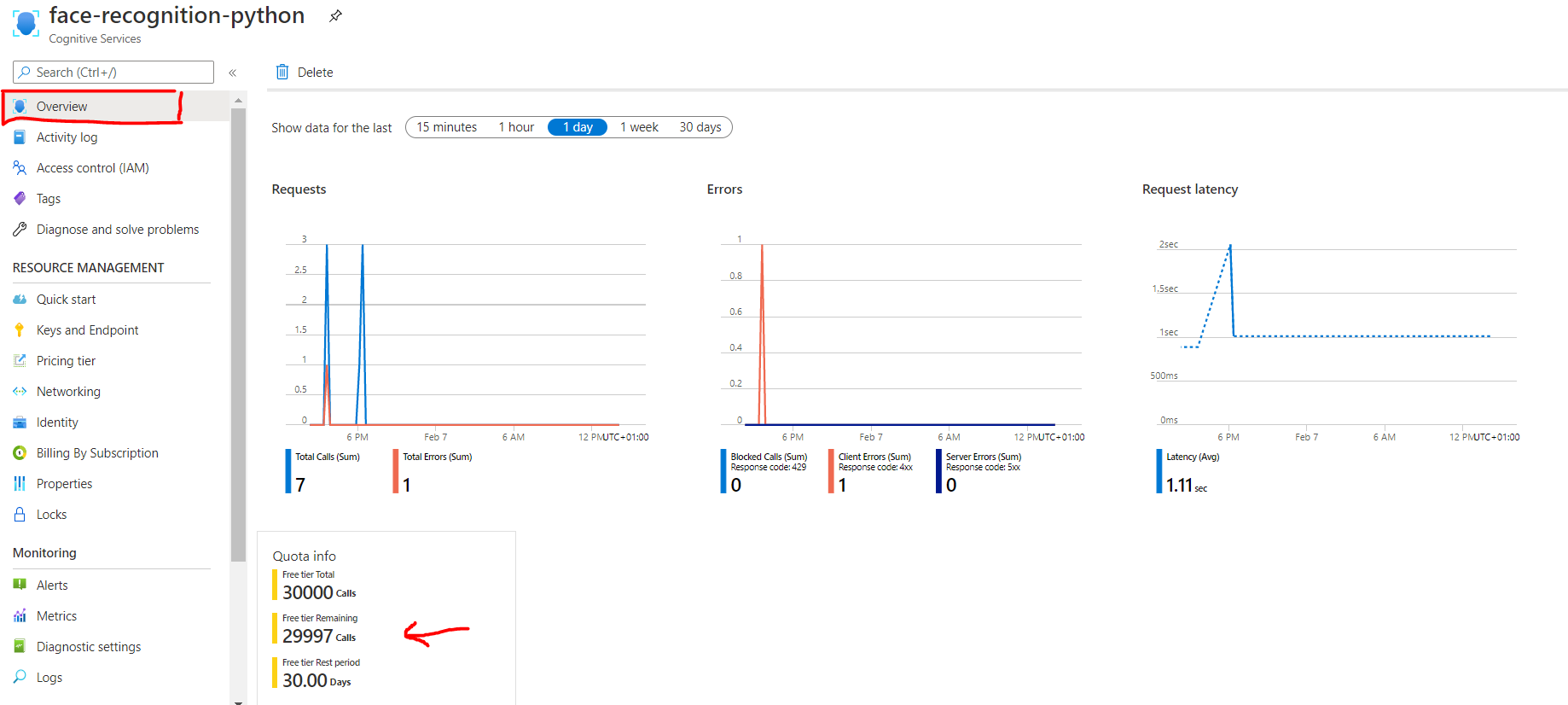The image size is (1568, 705).
Task: Open Properties page
Action: [64, 484]
